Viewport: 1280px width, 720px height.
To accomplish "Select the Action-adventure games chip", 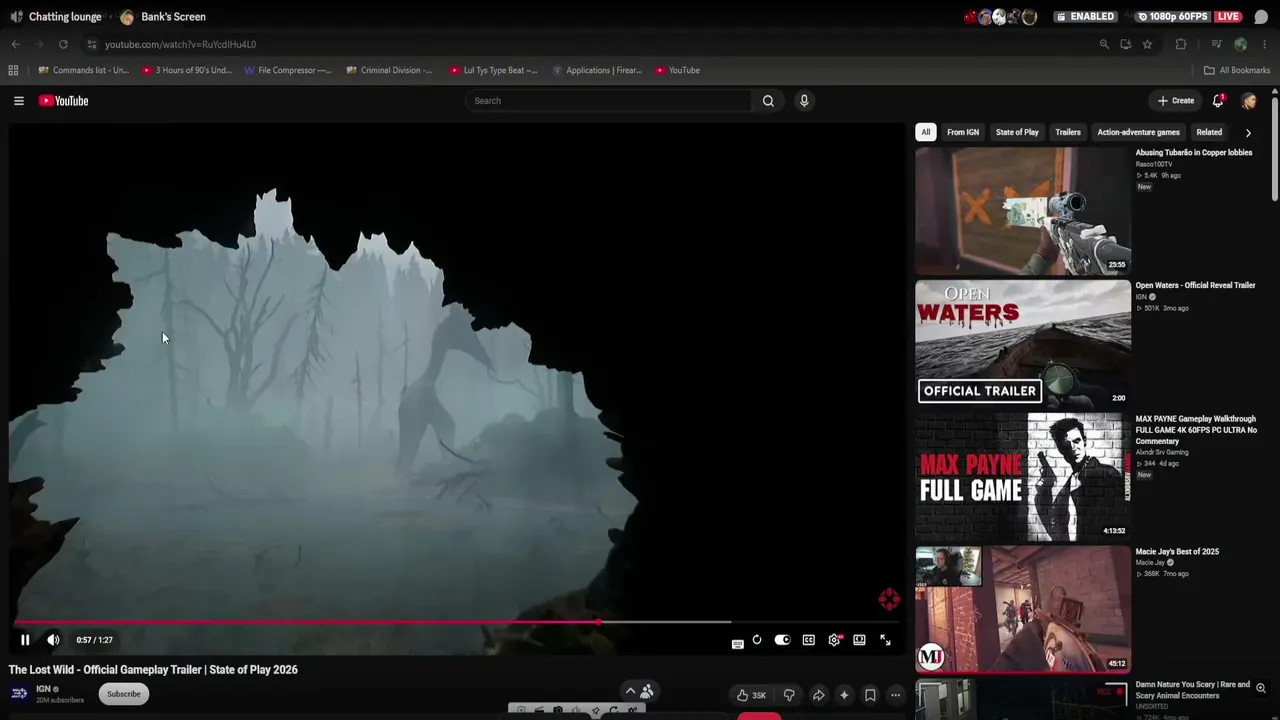I will 1138,132.
